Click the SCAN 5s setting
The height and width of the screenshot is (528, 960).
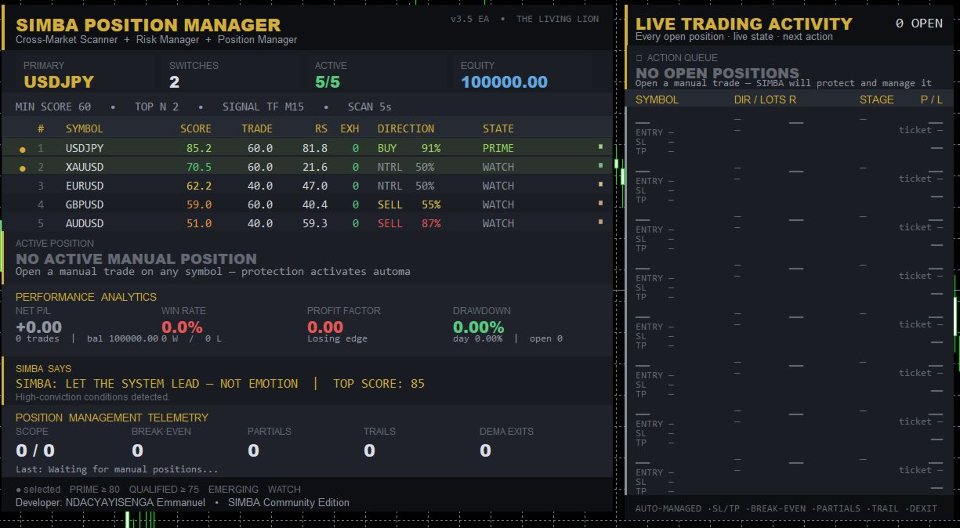click(x=370, y=107)
